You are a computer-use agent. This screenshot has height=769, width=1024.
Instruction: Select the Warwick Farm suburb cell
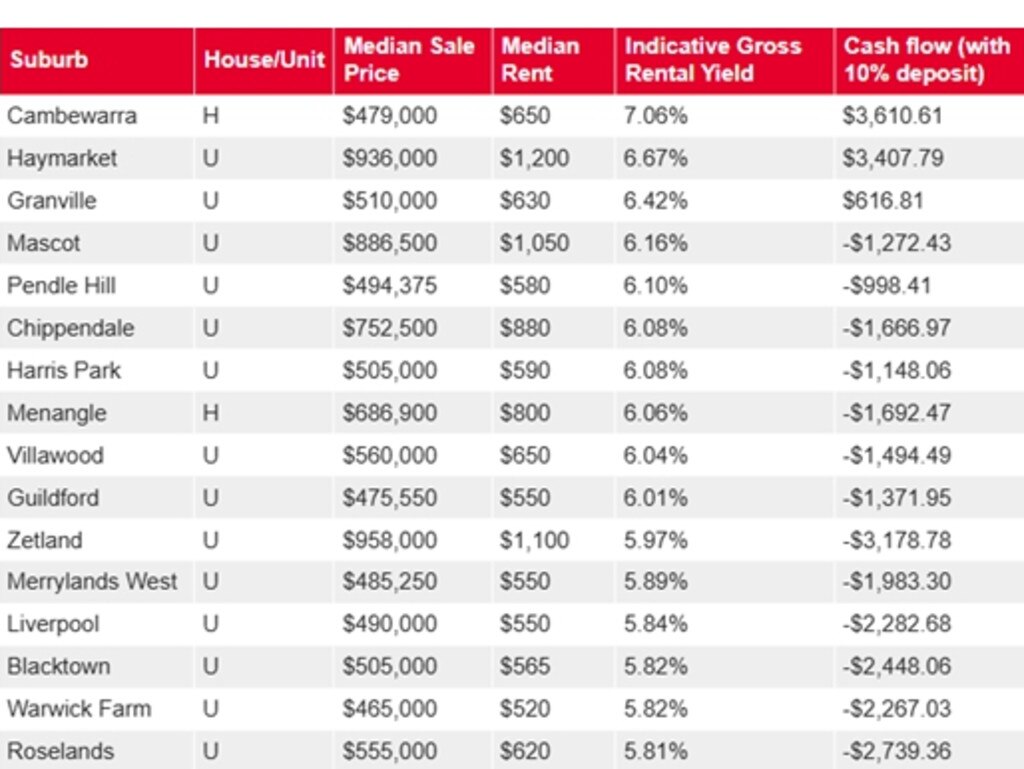(79, 709)
